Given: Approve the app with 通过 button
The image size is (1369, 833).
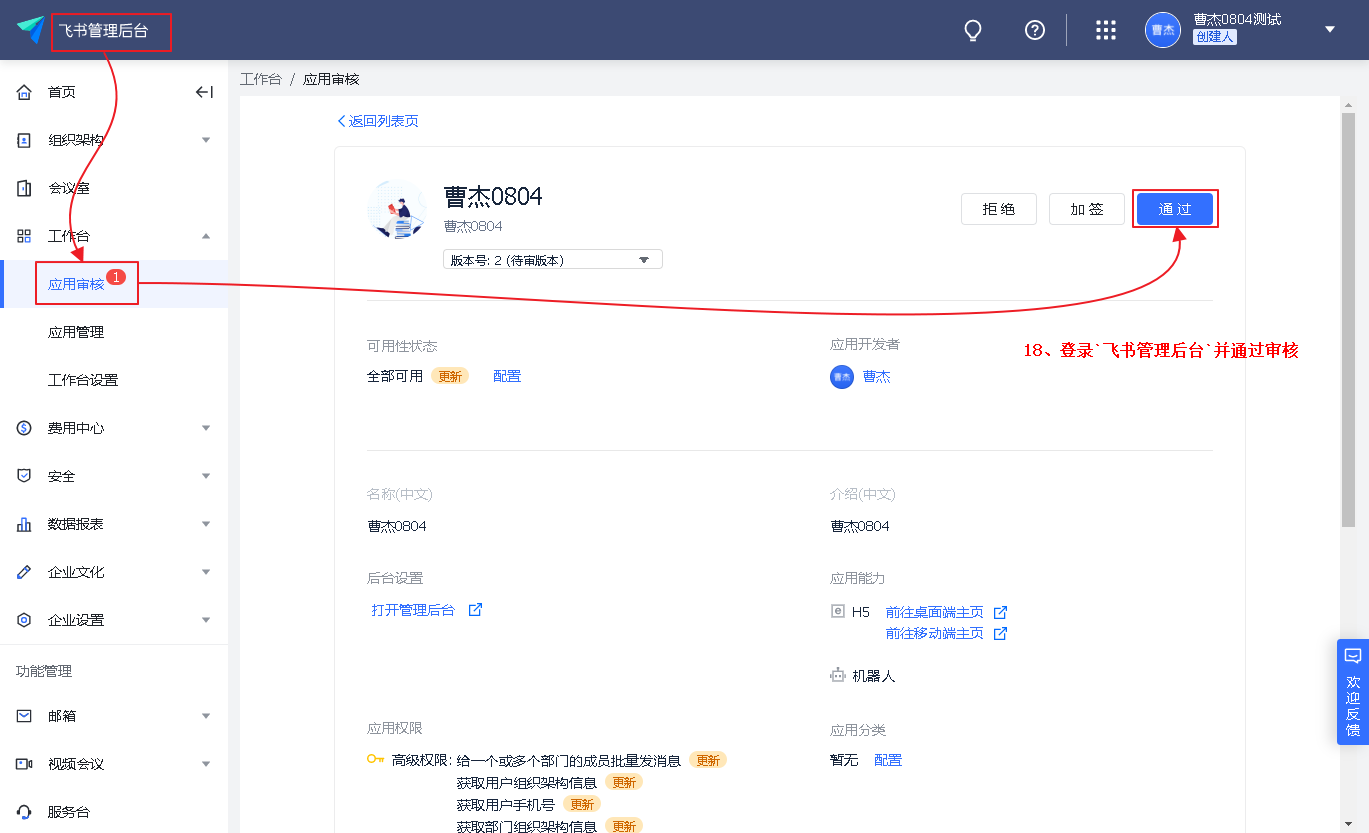Looking at the screenshot, I should click(1174, 209).
